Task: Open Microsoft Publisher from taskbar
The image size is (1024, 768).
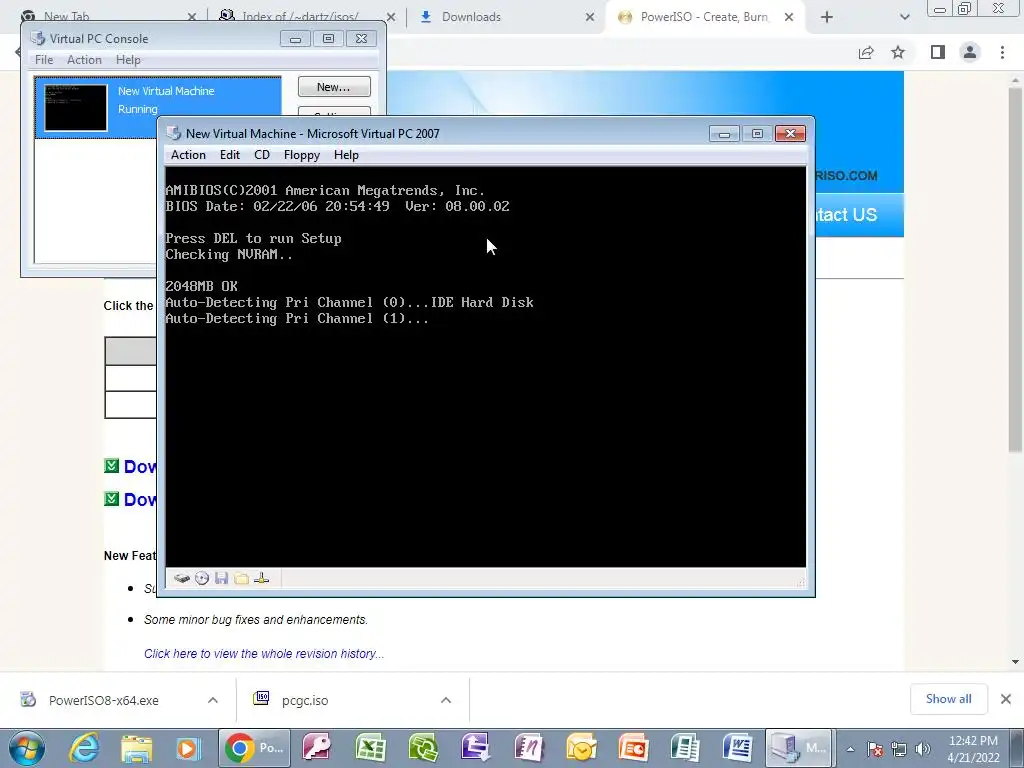Action: pos(685,748)
